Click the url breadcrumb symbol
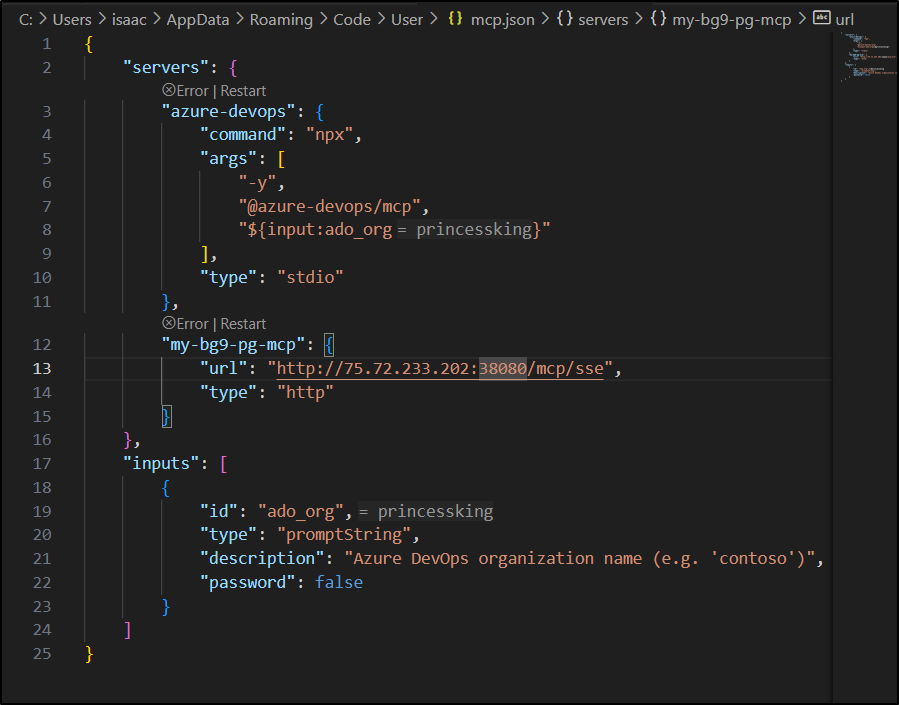This screenshot has height=705, width=899. click(x=844, y=20)
